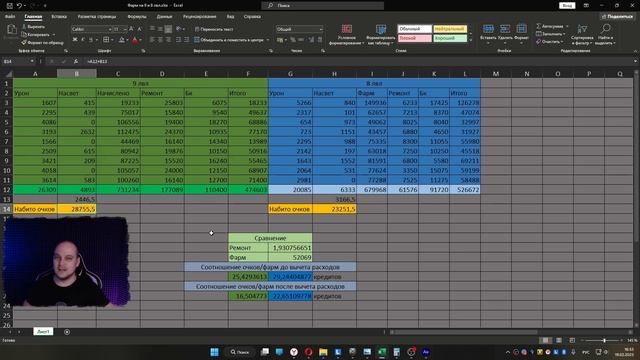This screenshot has width=640, height=360.
Task: Expand the cell styles gallery
Action: coord(470,40)
